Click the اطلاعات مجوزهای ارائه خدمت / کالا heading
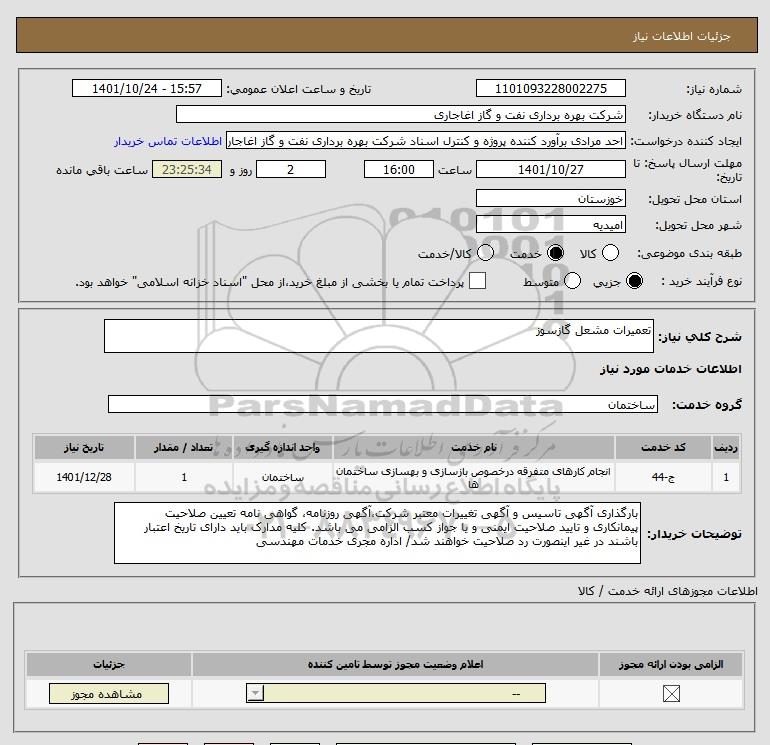Image resolution: width=770 pixels, height=745 pixels. (668, 591)
